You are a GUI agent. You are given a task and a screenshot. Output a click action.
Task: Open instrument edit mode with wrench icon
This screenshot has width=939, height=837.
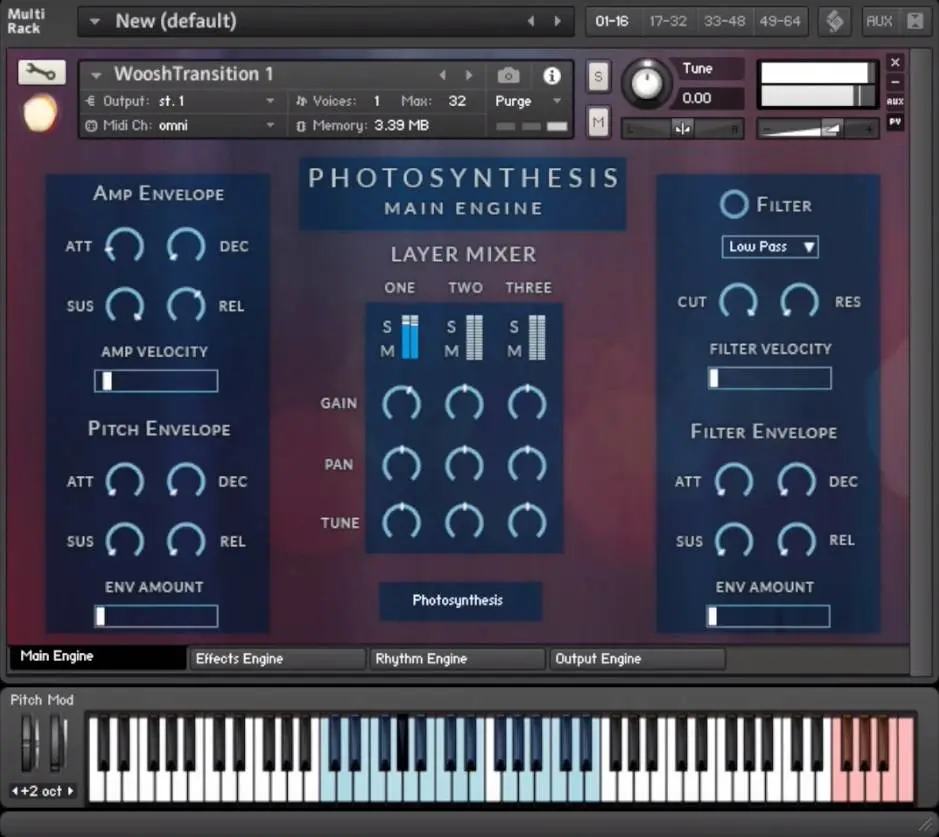(x=41, y=72)
